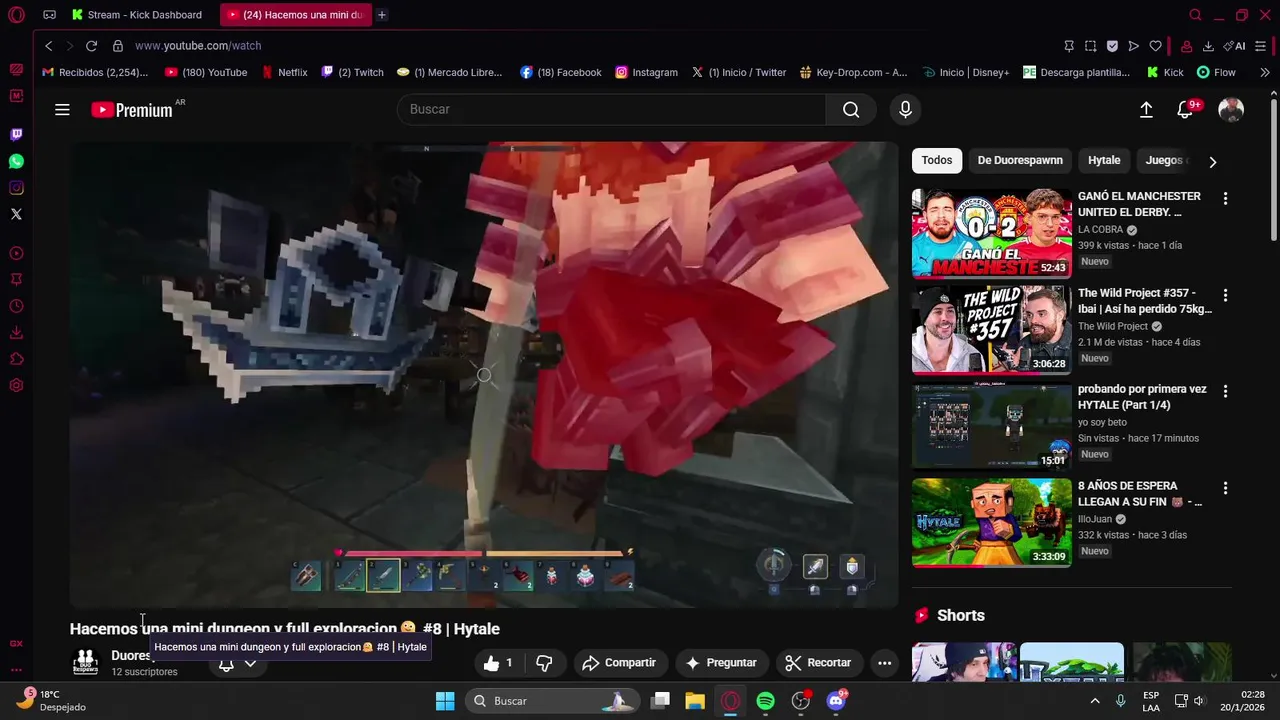Search YouTube with the magnifier button
Image resolution: width=1280 pixels, height=720 pixels.
point(851,109)
